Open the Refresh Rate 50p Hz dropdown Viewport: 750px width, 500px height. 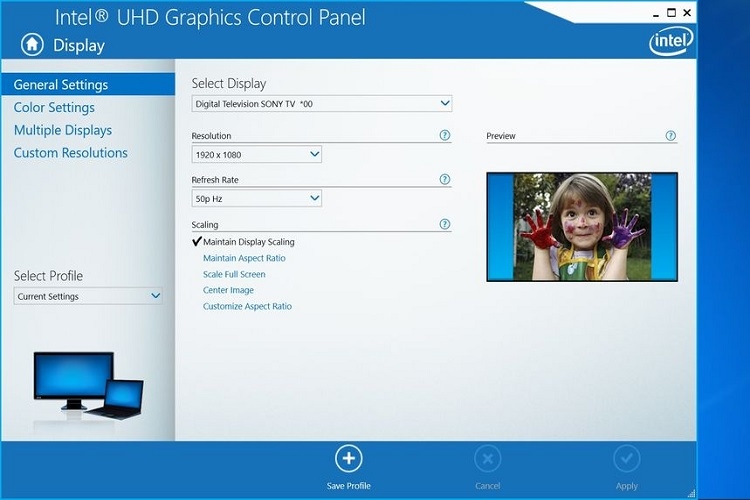tap(257, 199)
